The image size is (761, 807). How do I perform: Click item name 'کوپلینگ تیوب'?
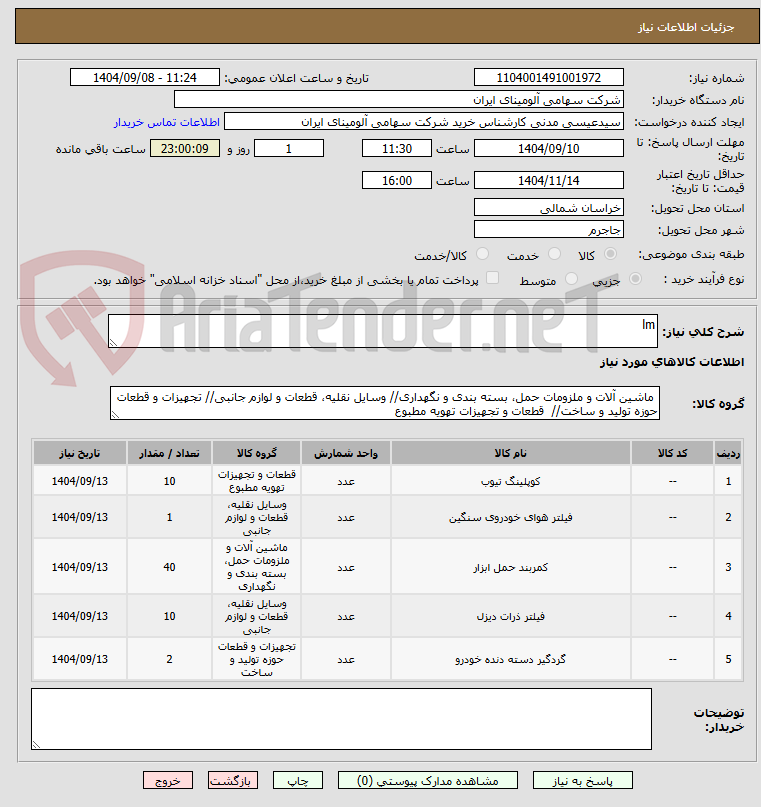coord(510,481)
